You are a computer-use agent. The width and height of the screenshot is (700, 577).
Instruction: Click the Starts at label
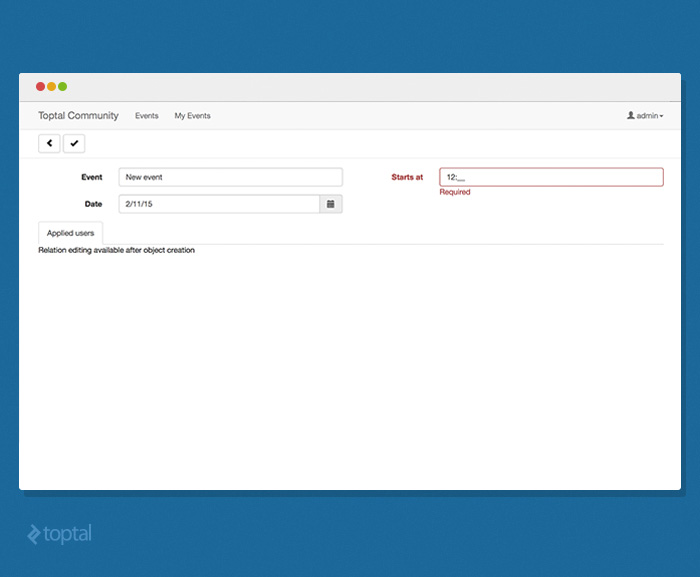[x=406, y=177]
